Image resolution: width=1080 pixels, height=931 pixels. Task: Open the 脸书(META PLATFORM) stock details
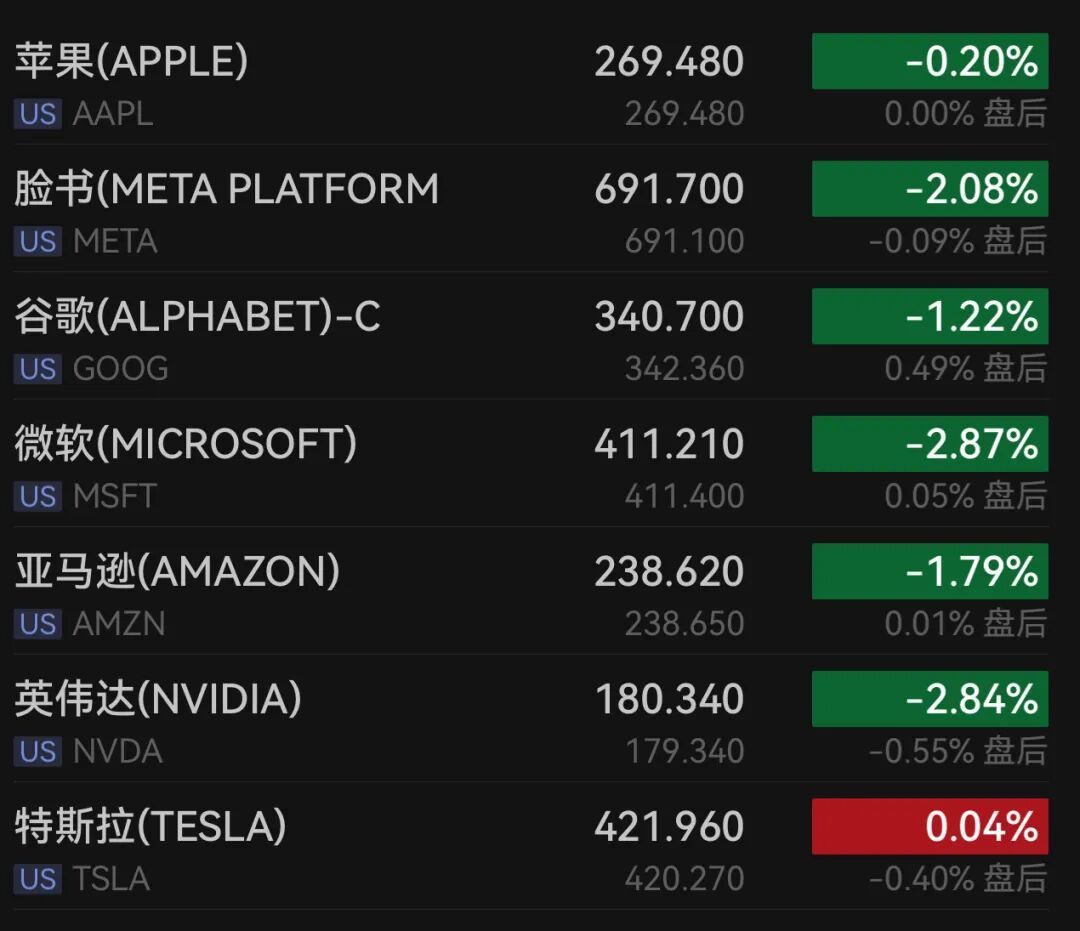coord(226,189)
